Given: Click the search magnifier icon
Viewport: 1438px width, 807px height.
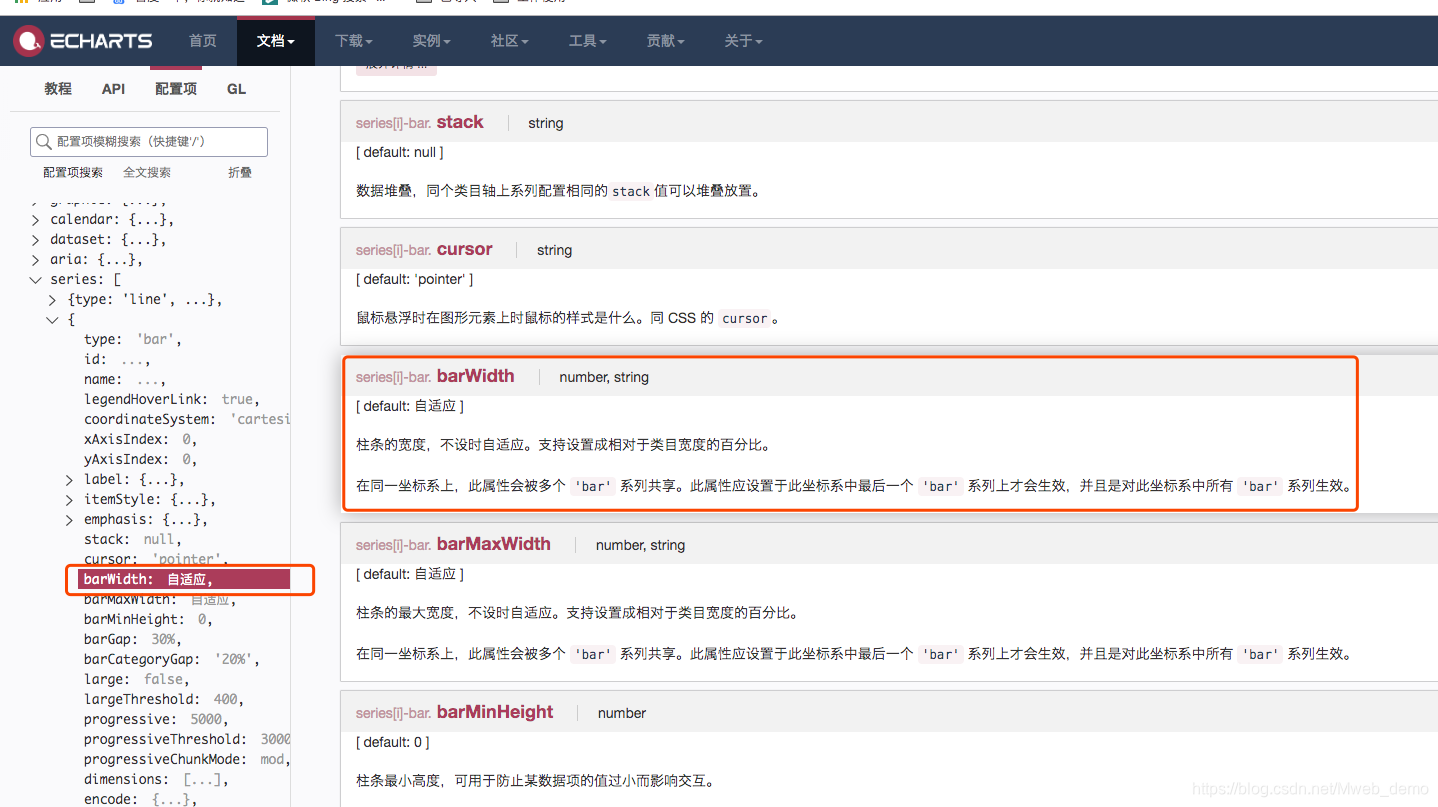Looking at the screenshot, I should (44, 142).
